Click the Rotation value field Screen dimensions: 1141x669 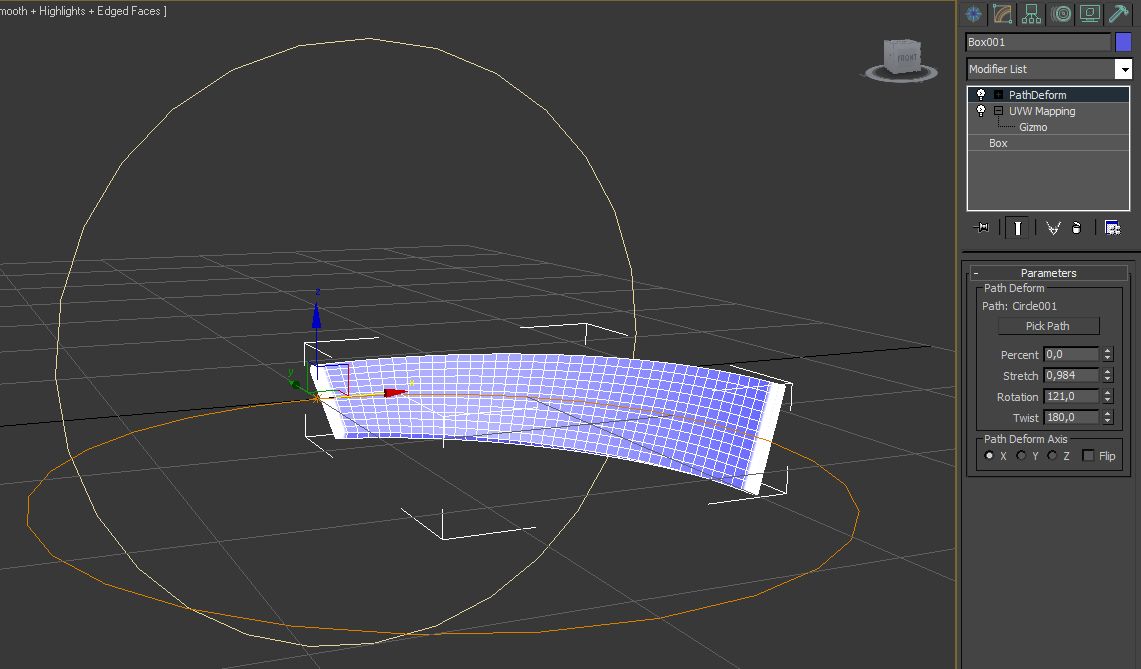[x=1071, y=397]
